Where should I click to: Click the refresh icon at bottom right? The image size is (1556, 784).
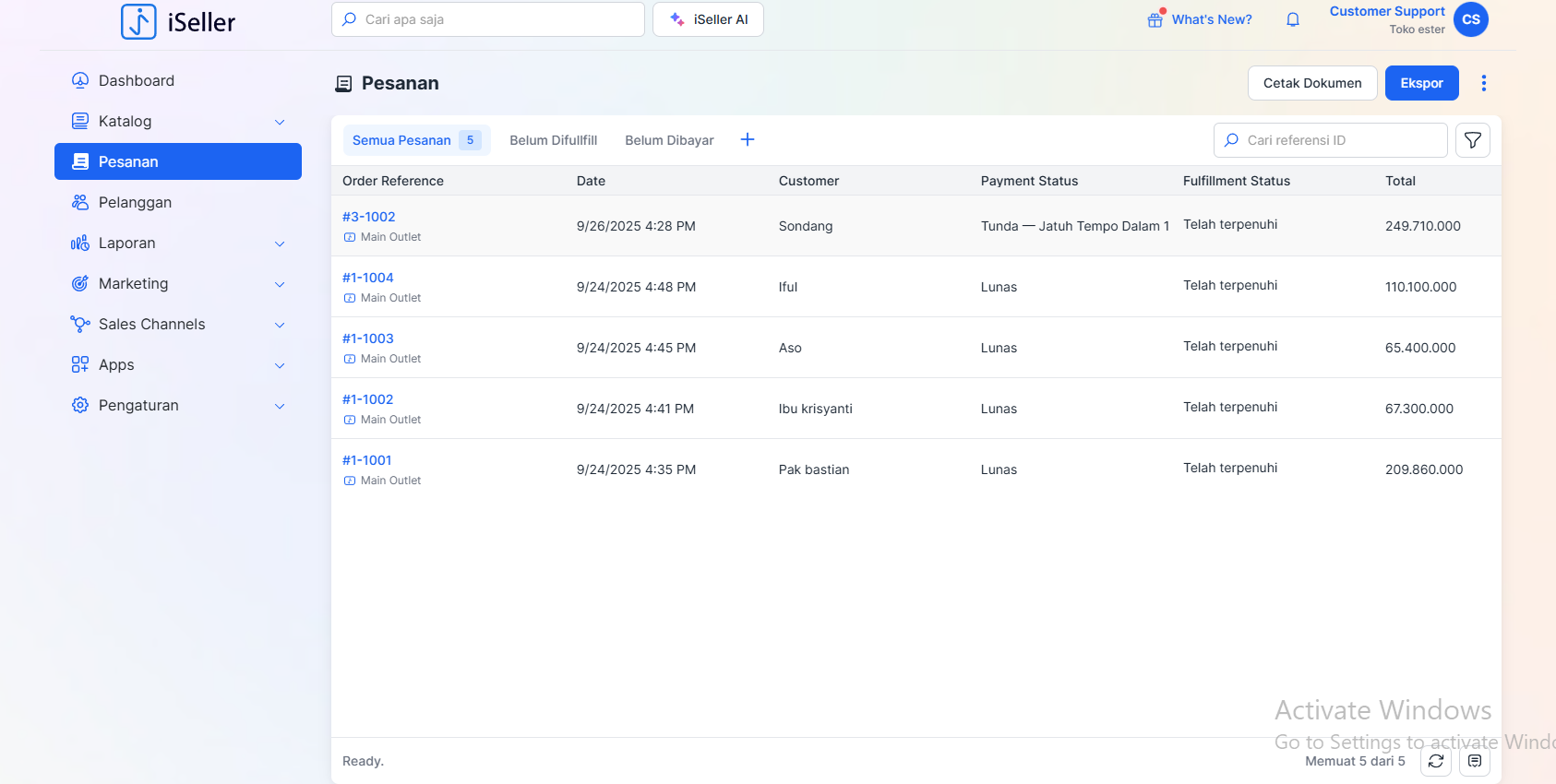(1436, 761)
